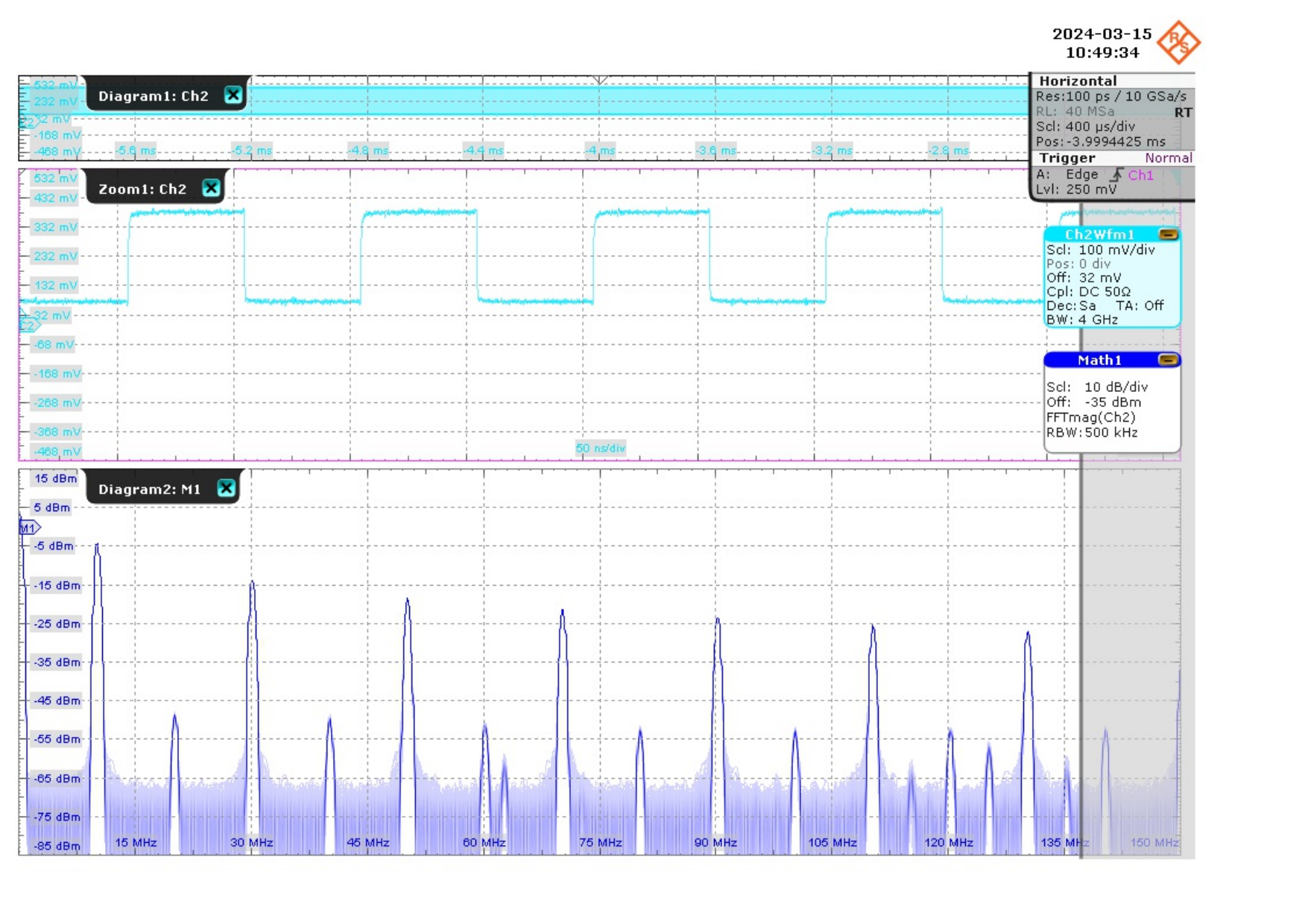Select the M1 reference level marker
Screen dimensions: 1308x924
29,528
